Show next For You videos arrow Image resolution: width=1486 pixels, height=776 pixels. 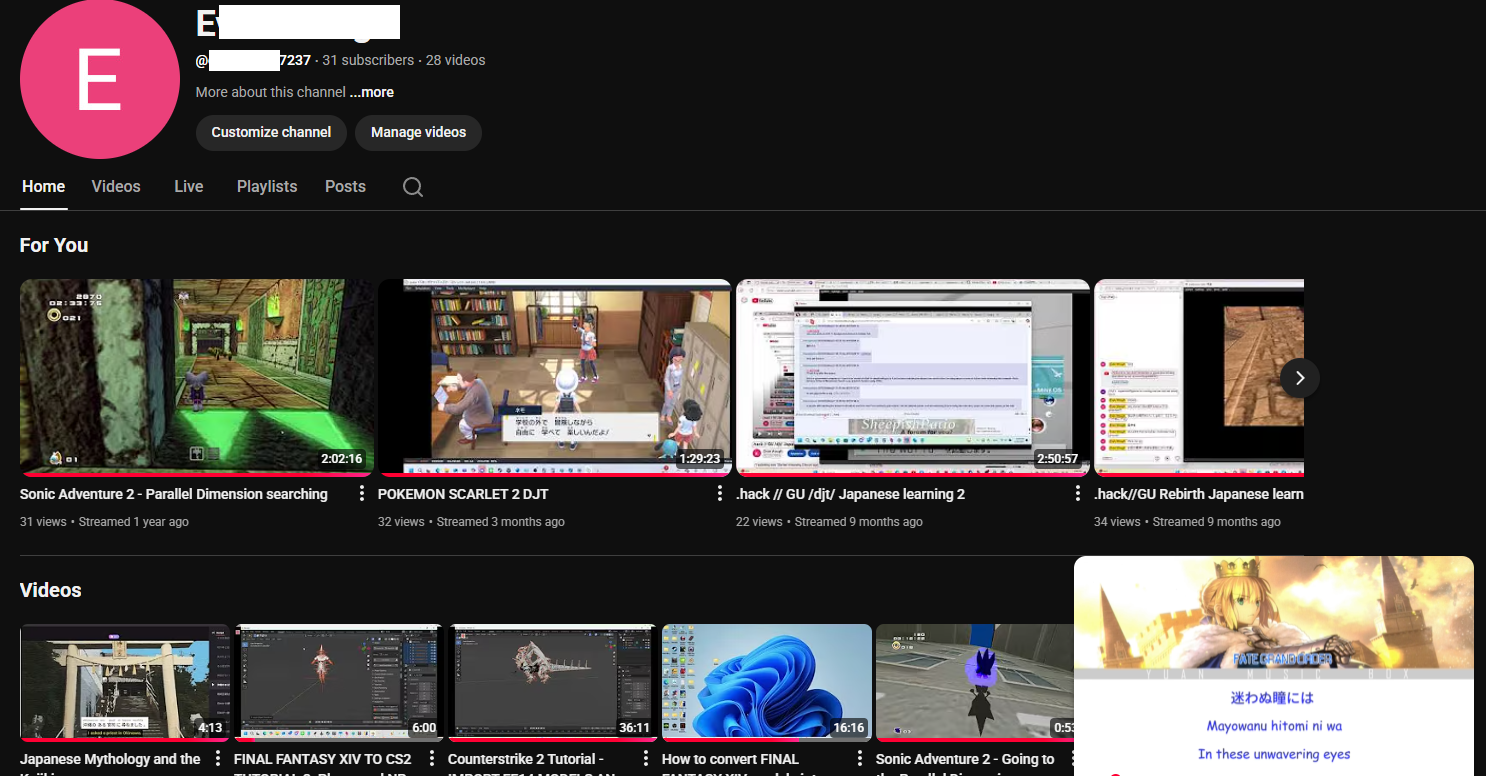point(1300,378)
